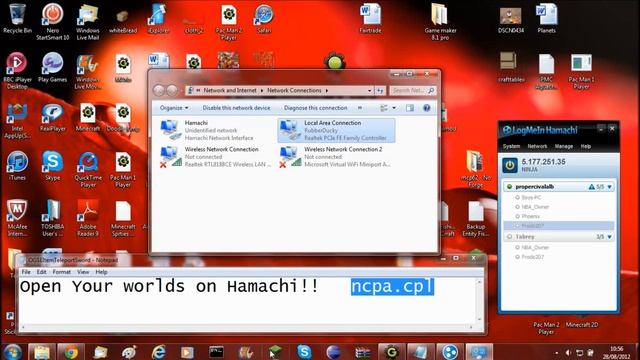The image size is (640, 360).
Task: Click the Notepad horizontal scrollbar
Action: [247, 327]
